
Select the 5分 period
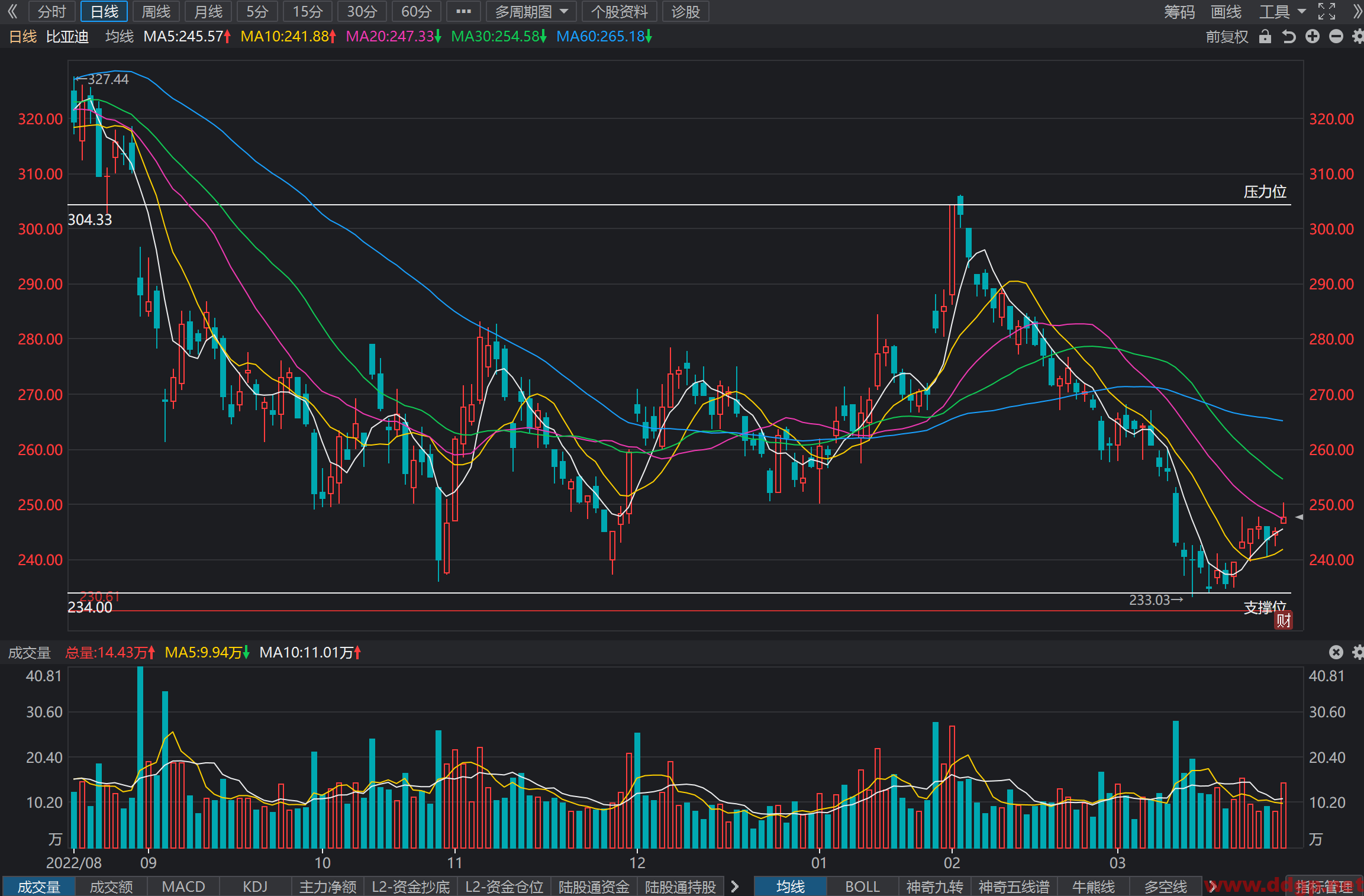click(x=257, y=11)
